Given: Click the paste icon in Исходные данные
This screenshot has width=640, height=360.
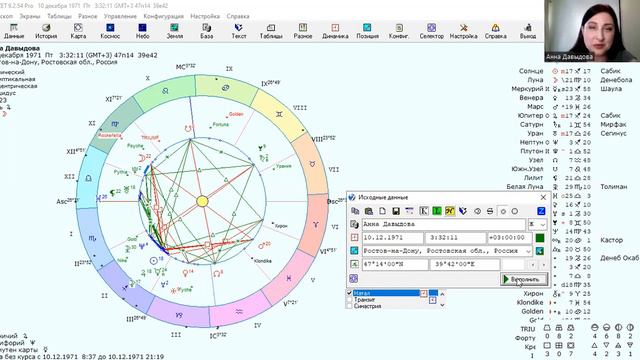Looking at the screenshot, I should click(x=369, y=211).
